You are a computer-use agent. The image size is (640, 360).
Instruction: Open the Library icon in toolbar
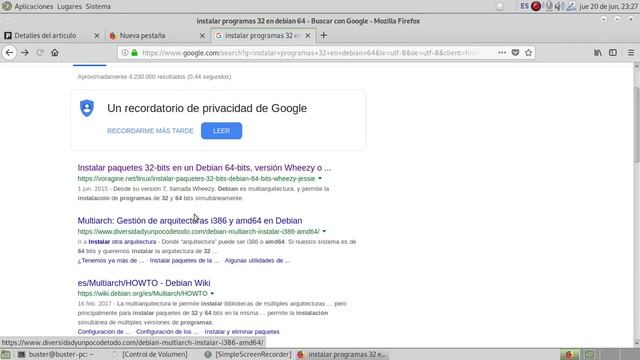pyautogui.click(x=598, y=53)
